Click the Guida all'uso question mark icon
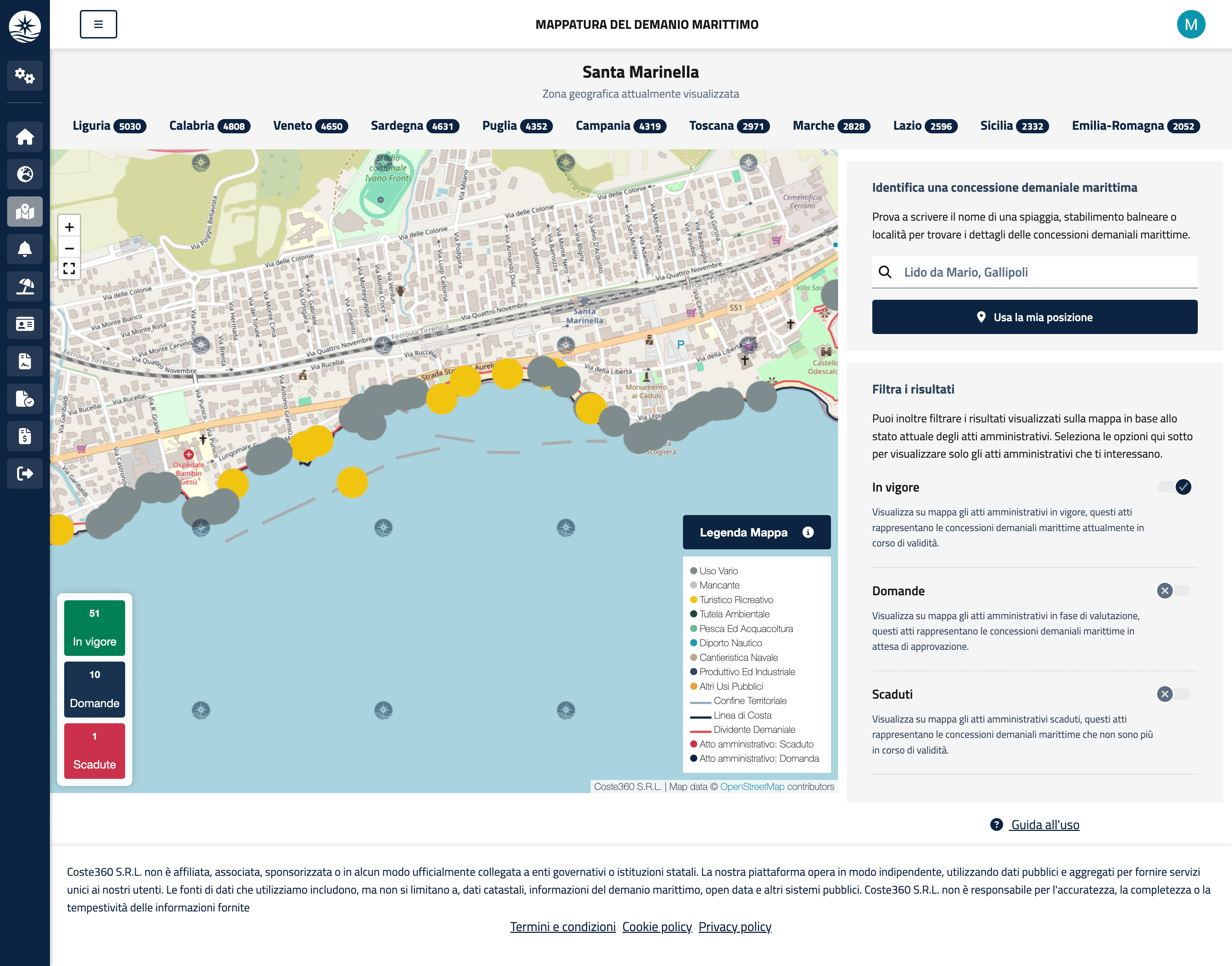This screenshot has height=966, width=1232. point(996,824)
